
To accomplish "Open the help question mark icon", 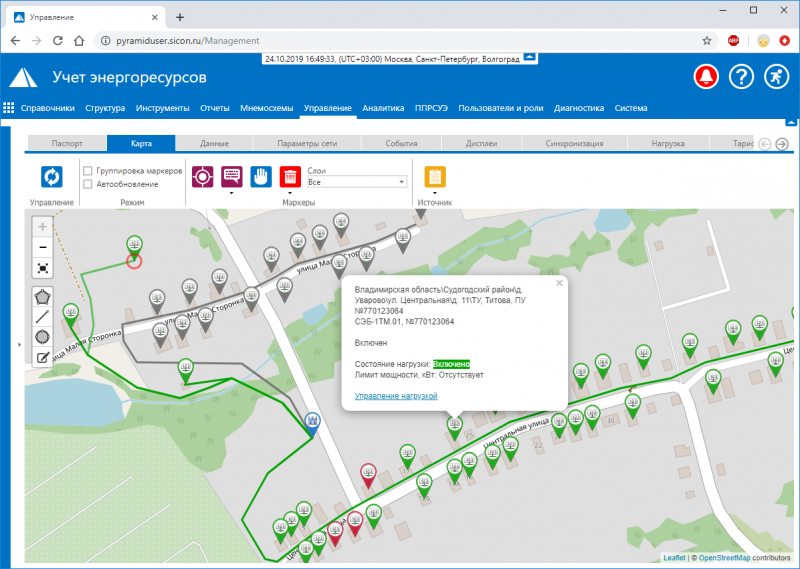I will [x=741, y=77].
